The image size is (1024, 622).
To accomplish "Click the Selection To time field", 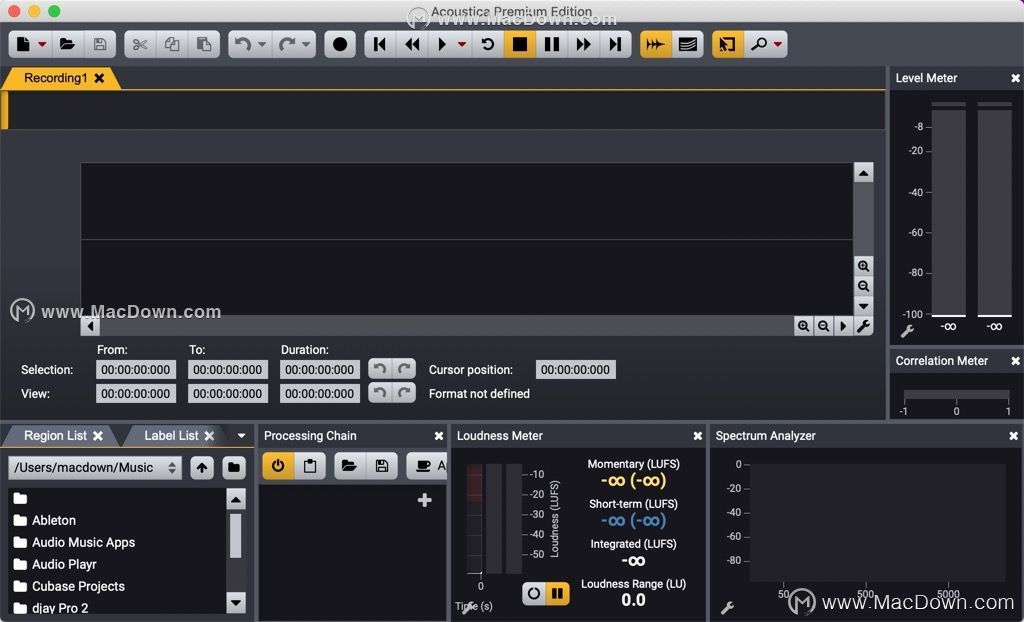I will [228, 370].
